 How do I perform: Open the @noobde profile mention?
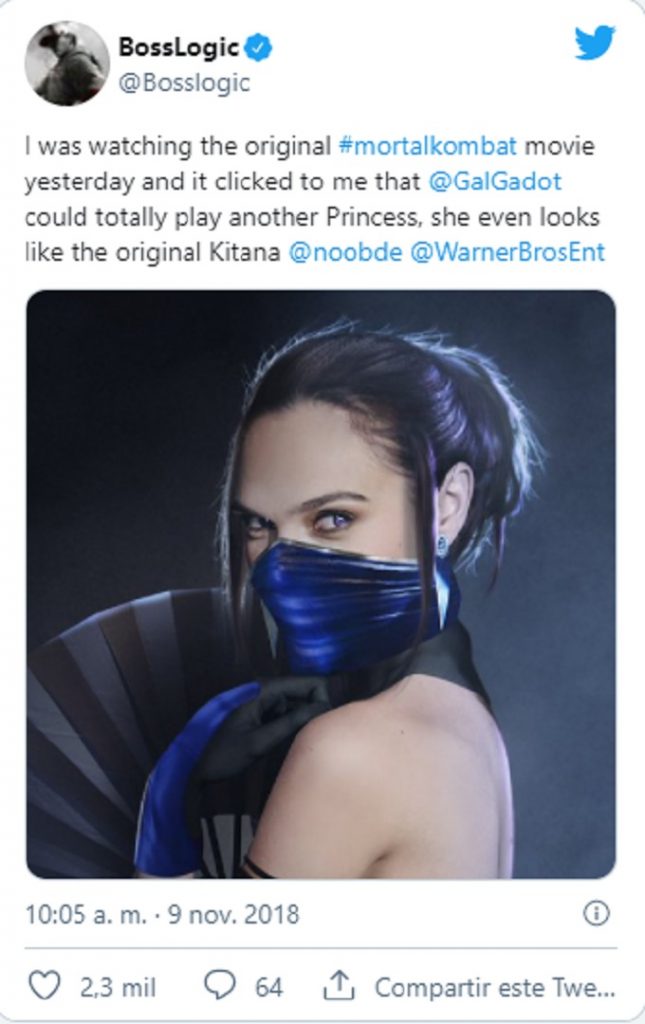(x=345, y=252)
